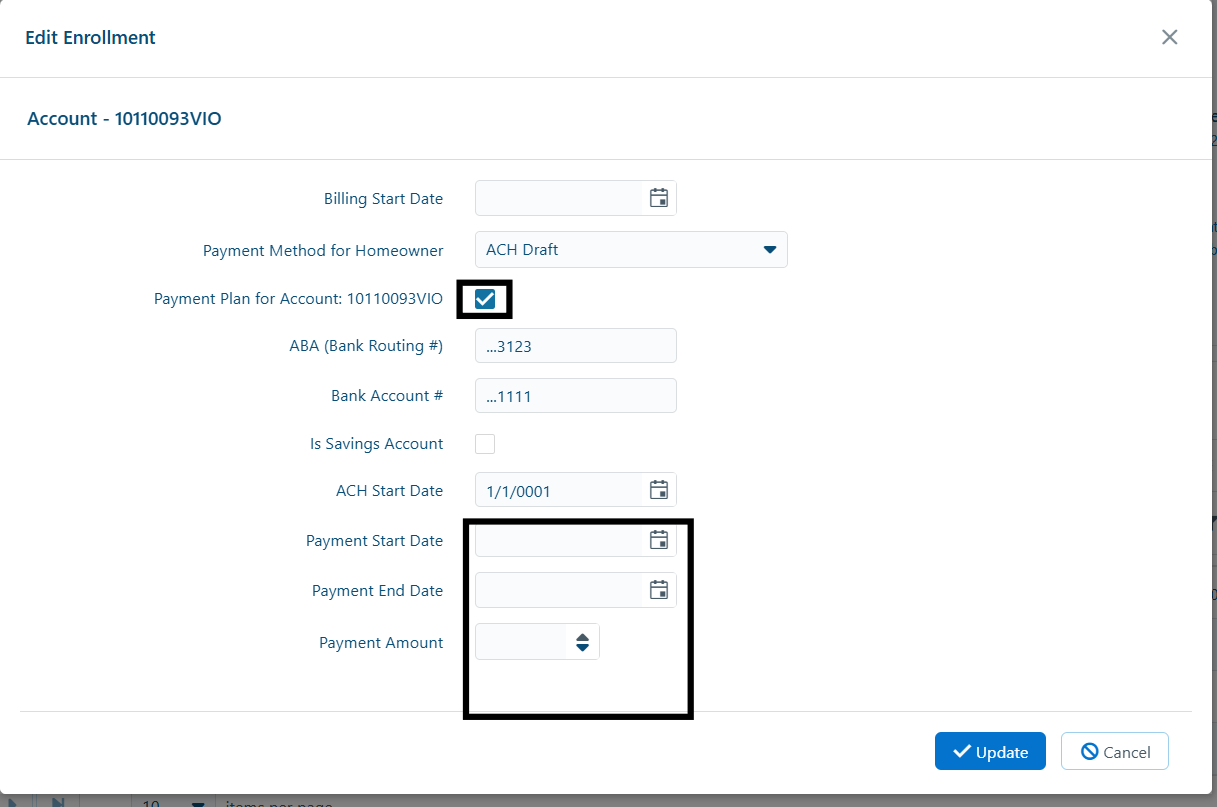The image size is (1217, 807).
Task: Click inside the Bank Account # field
Action: click(x=575, y=395)
